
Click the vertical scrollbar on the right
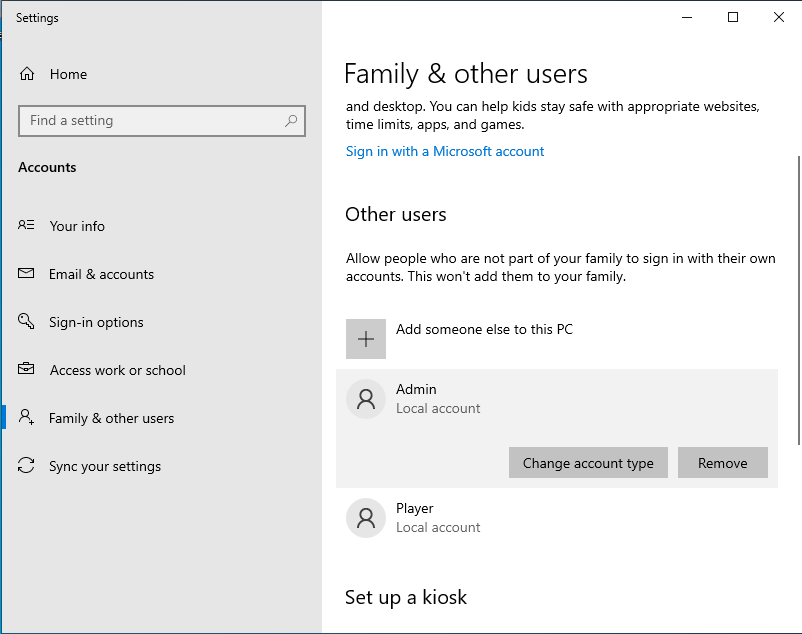click(797, 300)
